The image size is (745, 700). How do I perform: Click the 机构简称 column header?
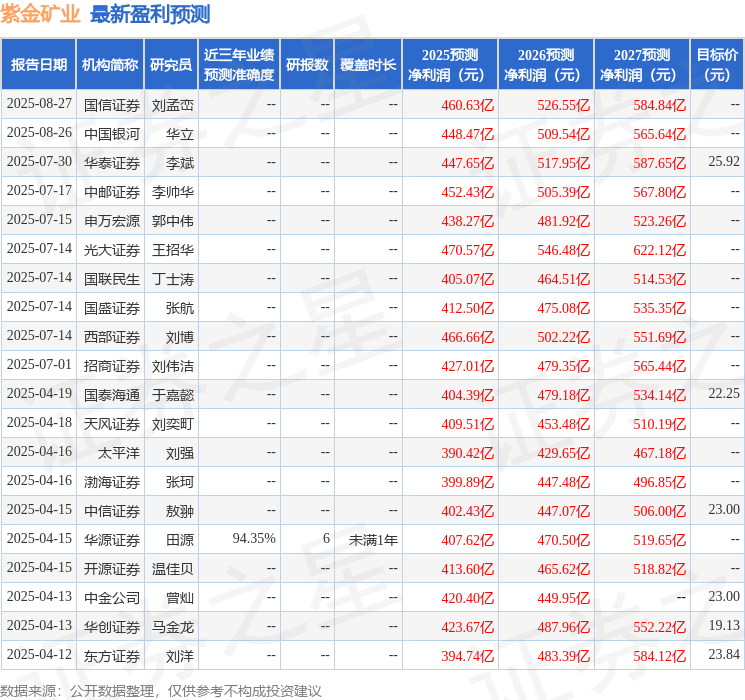110,64
